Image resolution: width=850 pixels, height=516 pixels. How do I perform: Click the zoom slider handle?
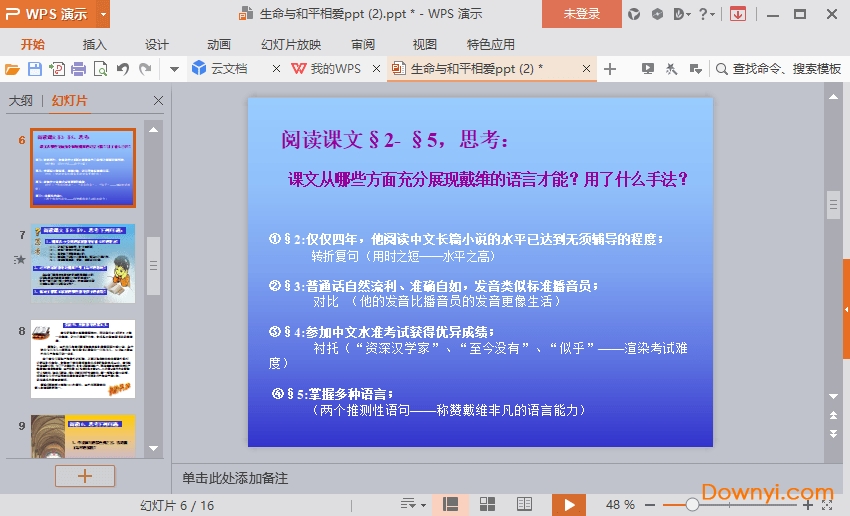(692, 505)
